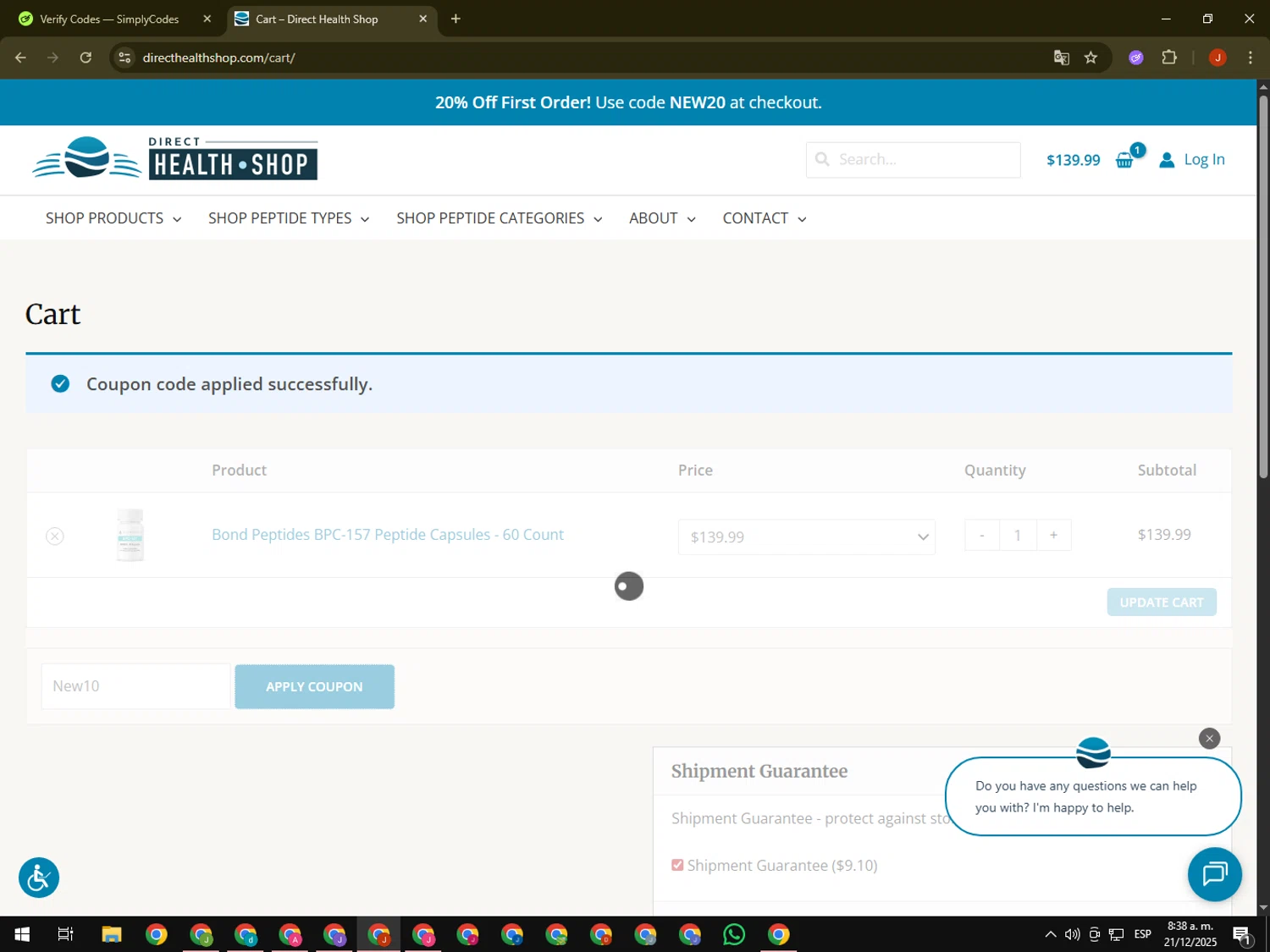Click the quantity value field
This screenshot has width=1270, height=952.
1018,536
